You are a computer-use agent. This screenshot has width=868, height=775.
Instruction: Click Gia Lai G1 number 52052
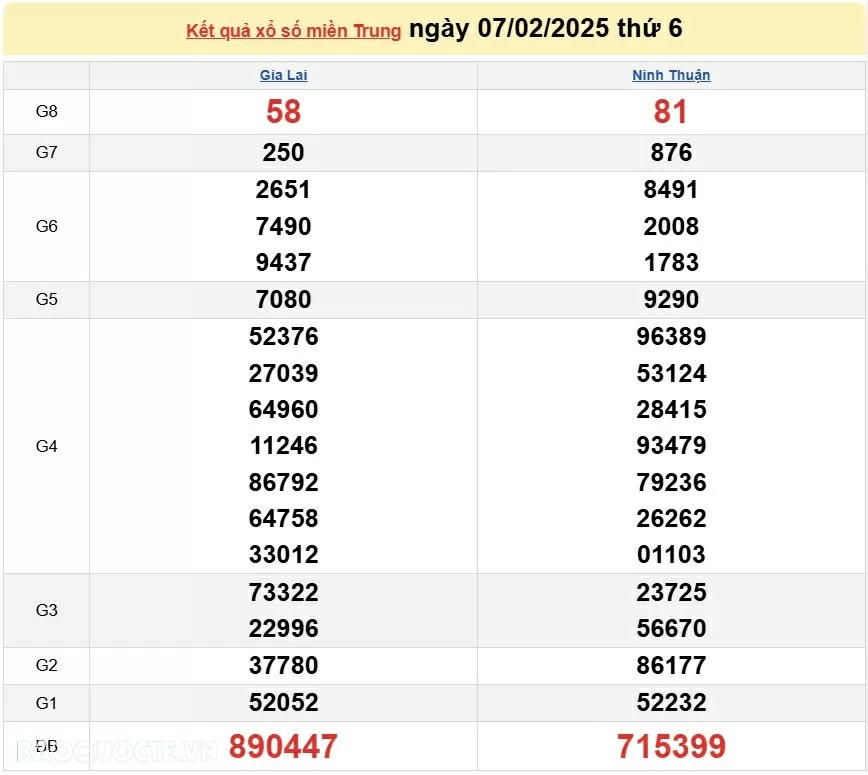283,702
